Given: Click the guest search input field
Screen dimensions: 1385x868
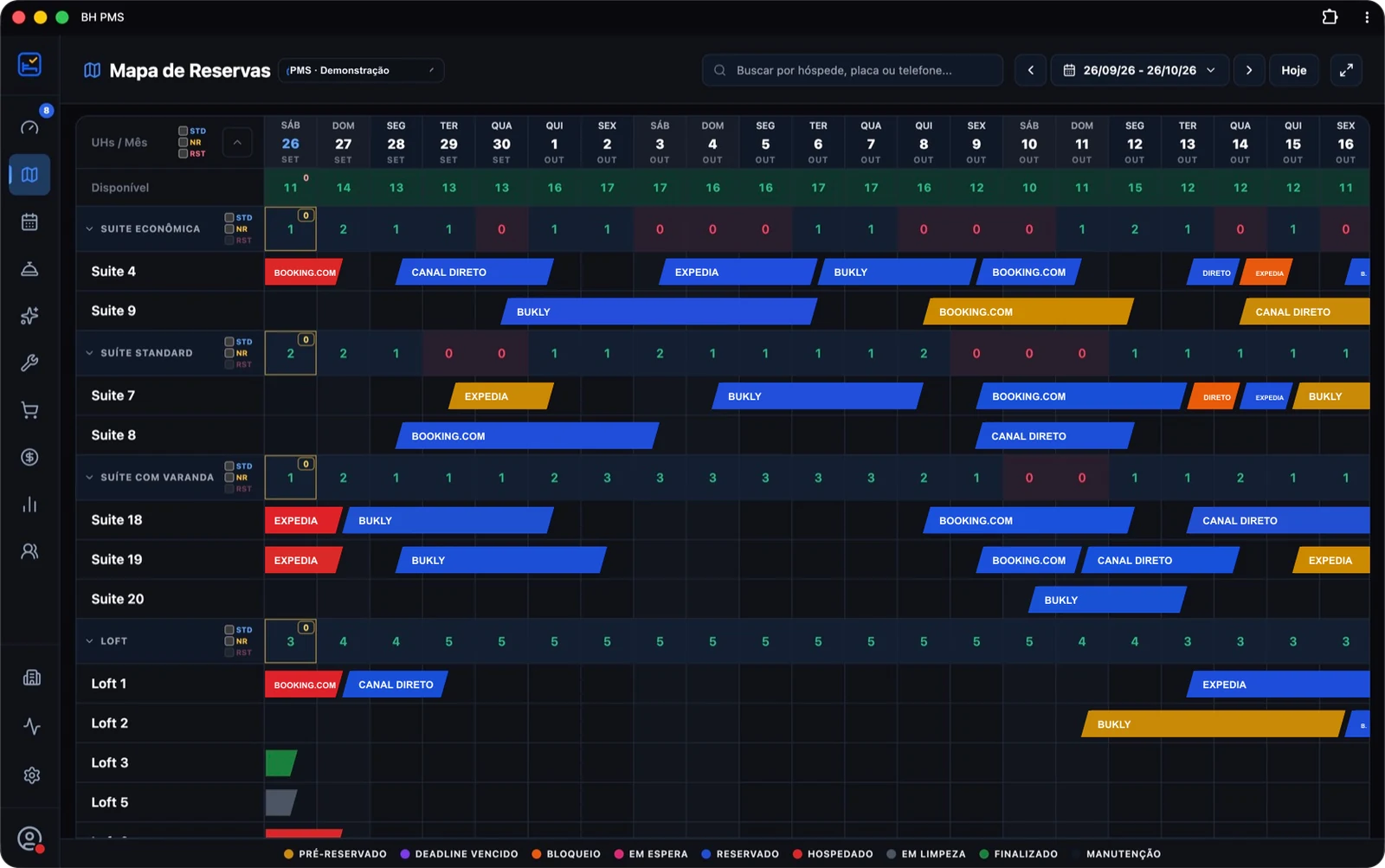Looking at the screenshot, I should [x=853, y=70].
